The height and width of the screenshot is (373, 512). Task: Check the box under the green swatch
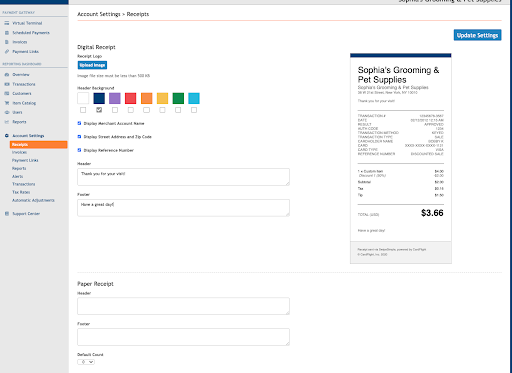(x=178, y=110)
